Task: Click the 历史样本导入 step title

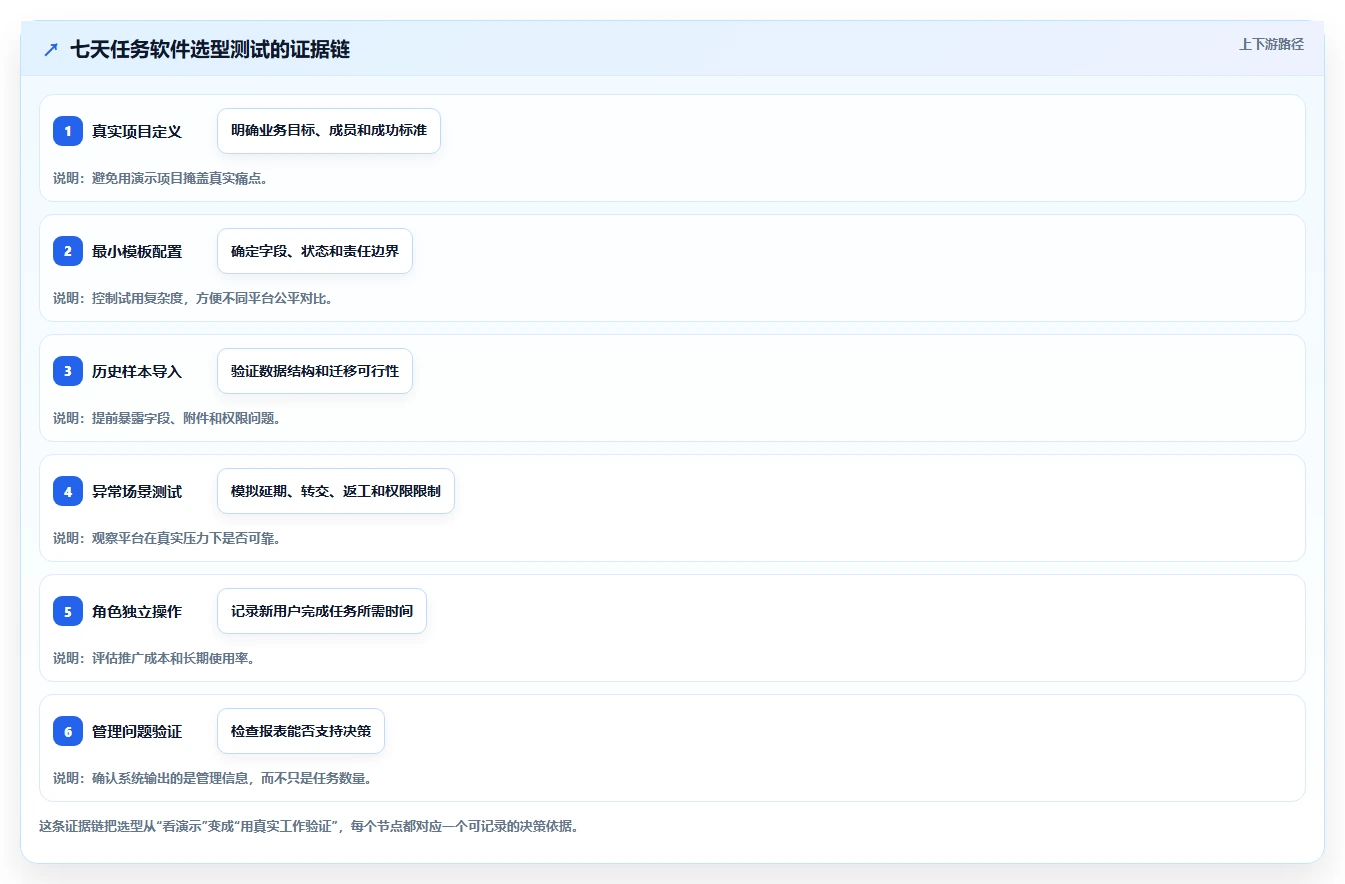Action: click(137, 371)
